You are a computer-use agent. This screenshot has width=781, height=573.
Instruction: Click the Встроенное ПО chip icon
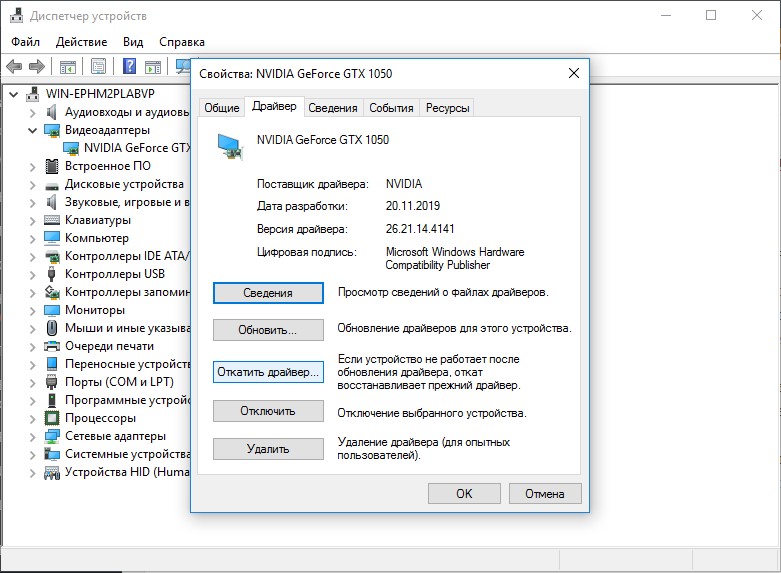(52, 166)
